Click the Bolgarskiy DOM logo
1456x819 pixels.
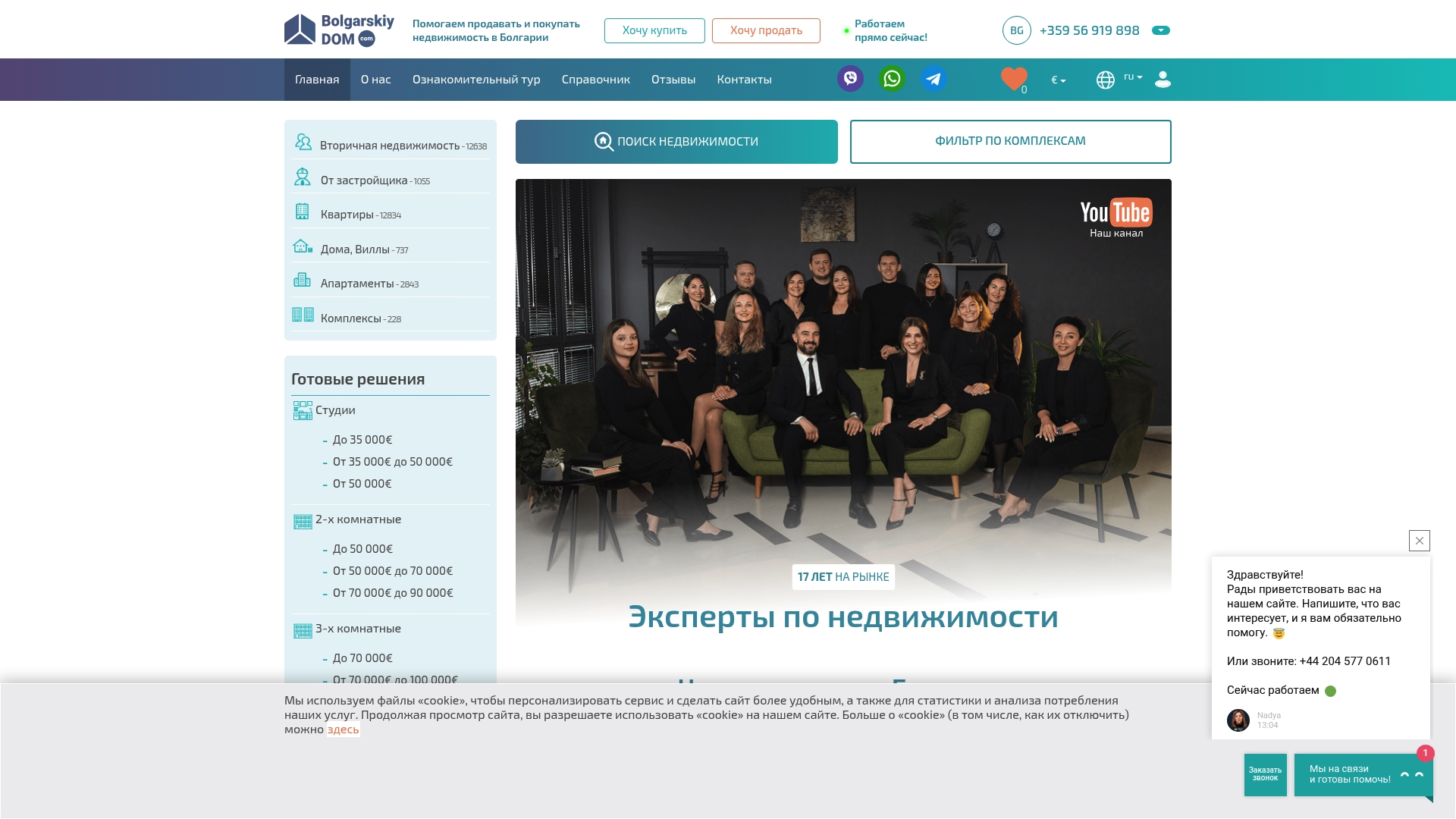(337, 30)
